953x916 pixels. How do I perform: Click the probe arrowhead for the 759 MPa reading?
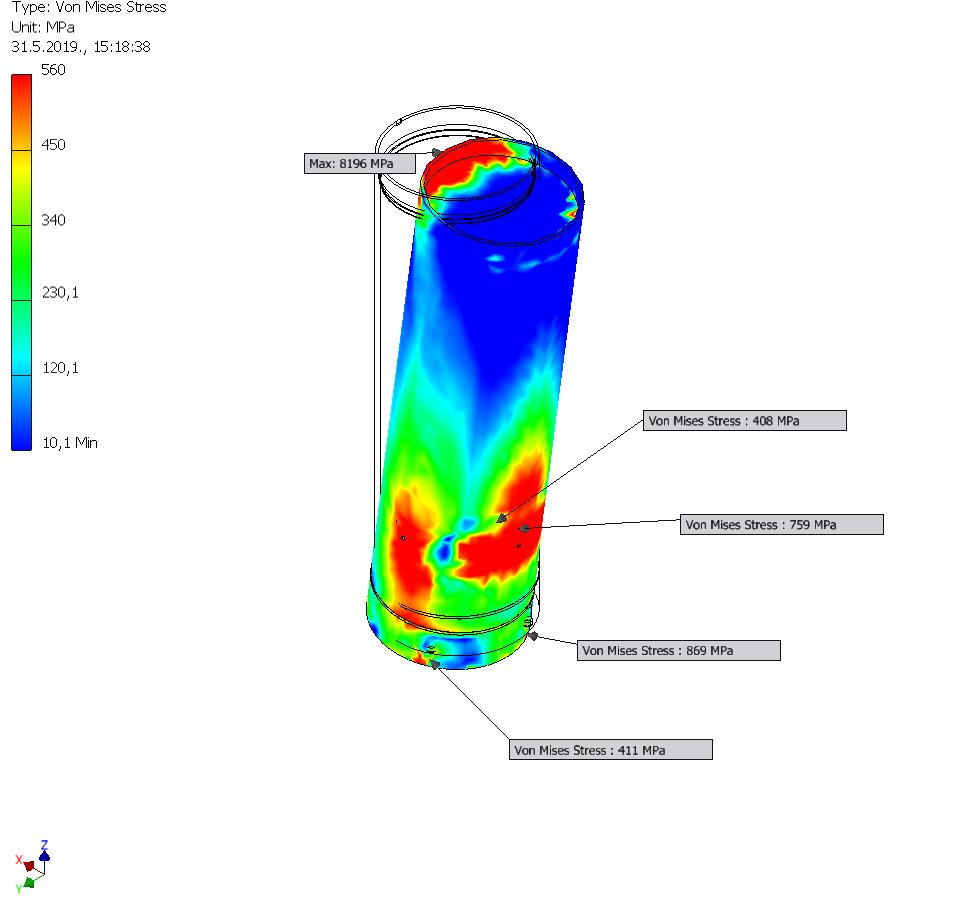click(522, 527)
